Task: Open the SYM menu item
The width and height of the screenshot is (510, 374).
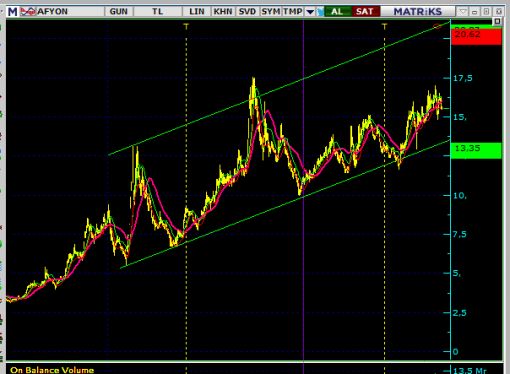Action: click(x=270, y=12)
